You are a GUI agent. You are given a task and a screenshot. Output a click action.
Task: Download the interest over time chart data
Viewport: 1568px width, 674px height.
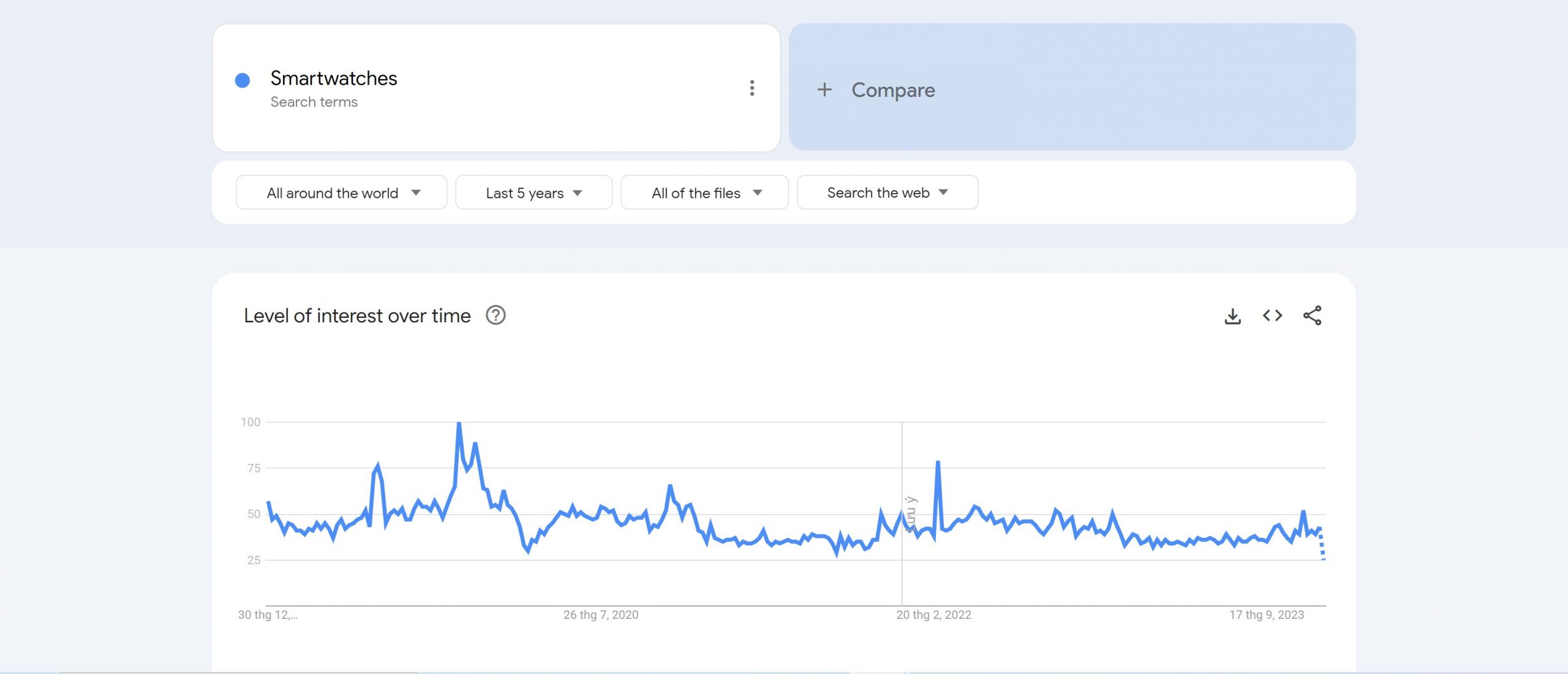1232,316
